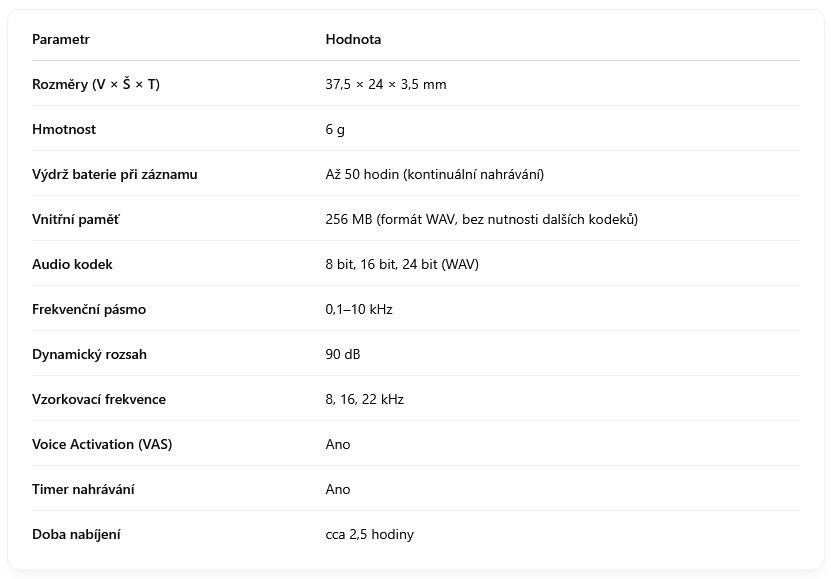The width and height of the screenshot is (831, 579).
Task: Click the 8, 16, 22 kHz value
Action: (365, 399)
